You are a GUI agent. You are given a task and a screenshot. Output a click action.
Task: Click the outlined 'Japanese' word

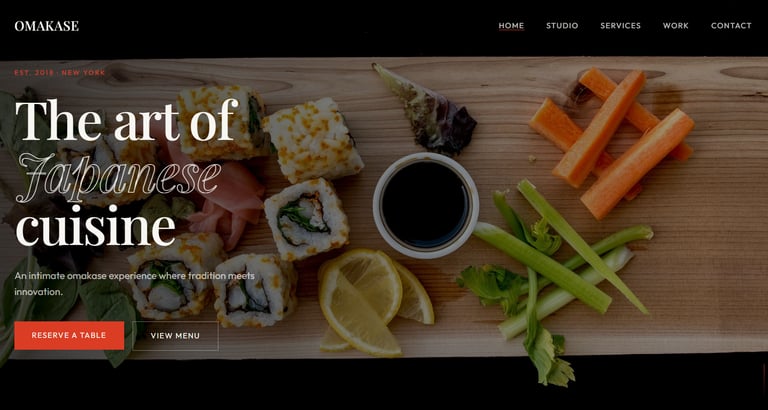[x=119, y=177]
